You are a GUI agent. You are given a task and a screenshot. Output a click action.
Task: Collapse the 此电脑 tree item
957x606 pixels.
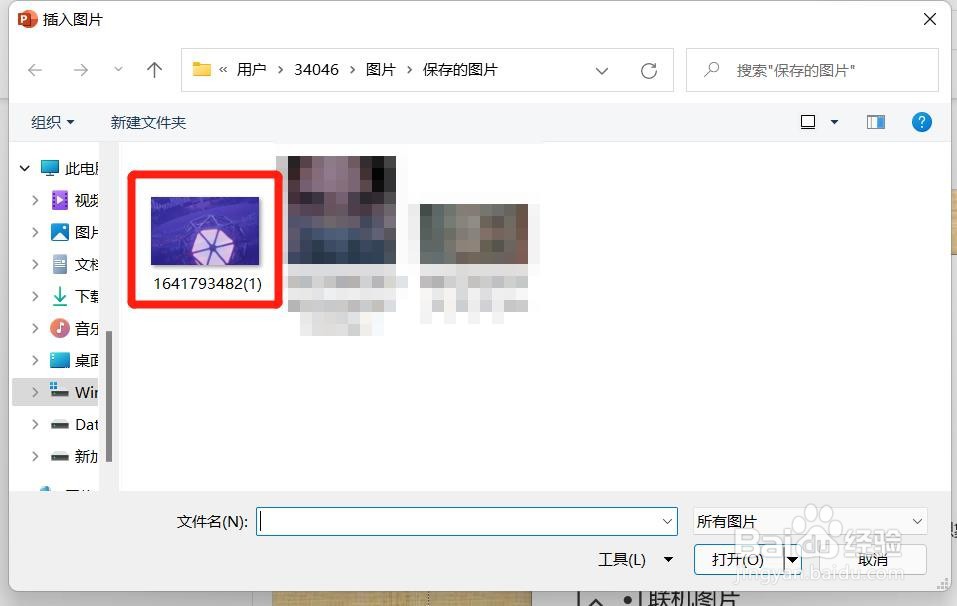pos(24,168)
